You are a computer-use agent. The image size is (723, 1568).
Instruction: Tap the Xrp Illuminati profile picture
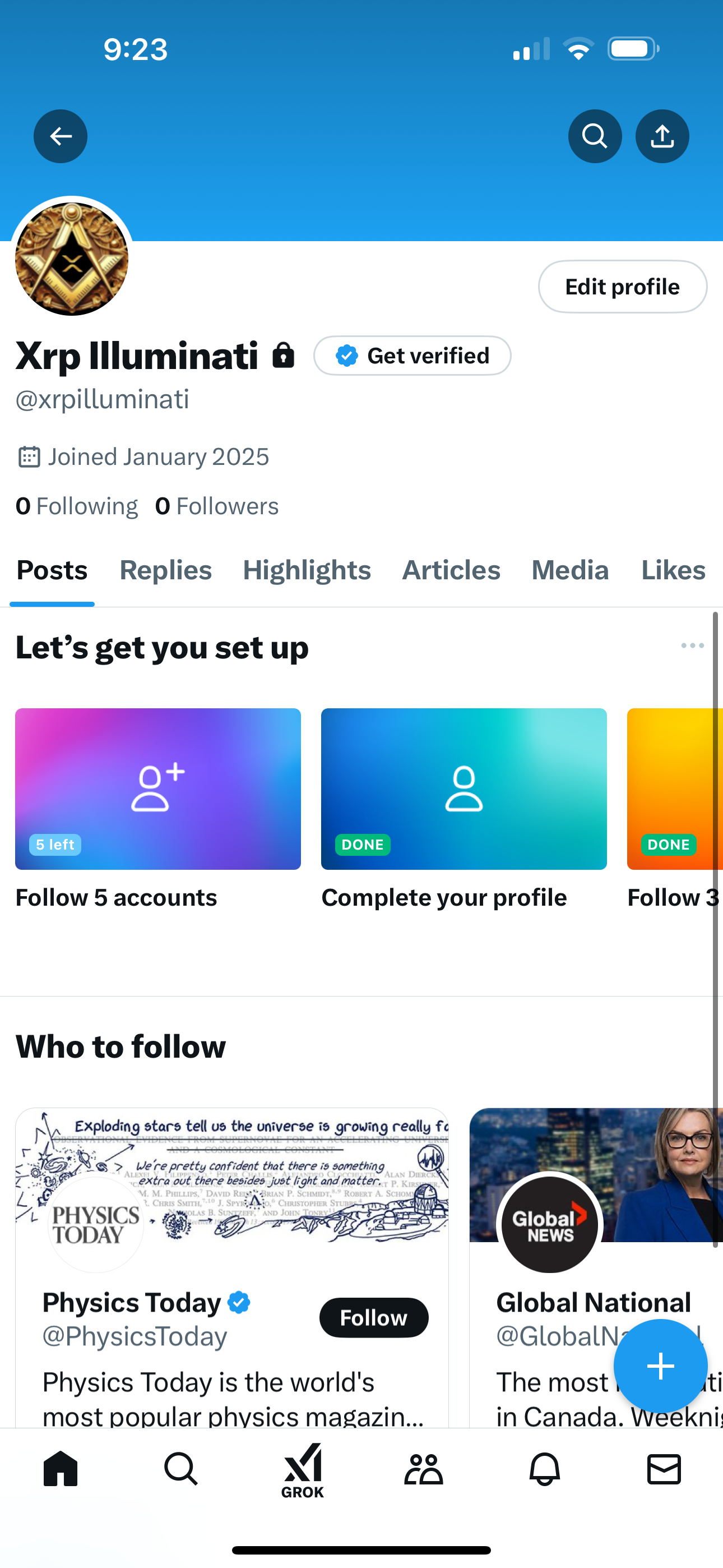(x=72, y=259)
